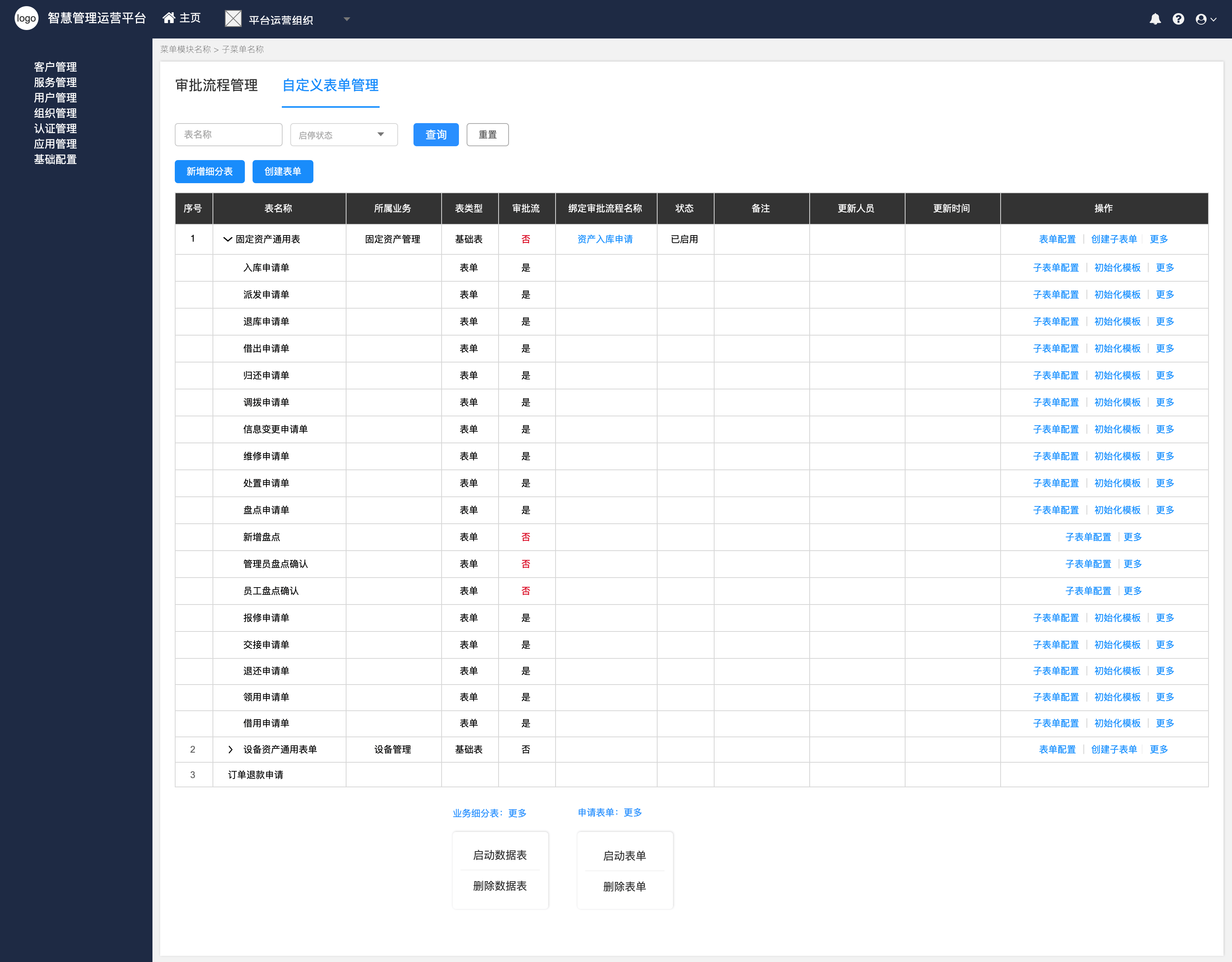The width and height of the screenshot is (1232, 962).
Task: Click 子表单配置 for 盘点申请单
Action: click(x=1056, y=510)
